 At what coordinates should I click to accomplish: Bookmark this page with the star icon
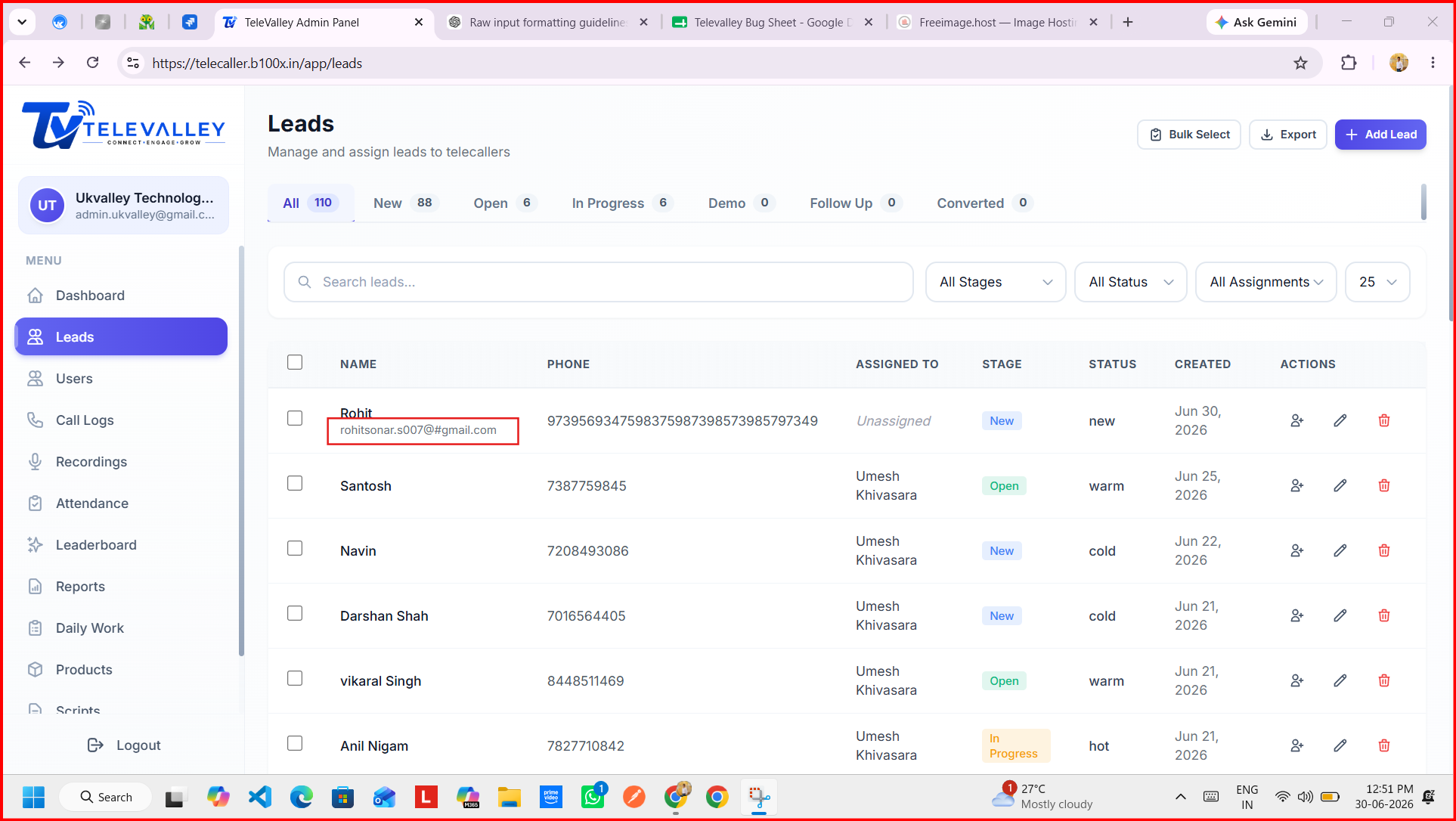[1300, 63]
